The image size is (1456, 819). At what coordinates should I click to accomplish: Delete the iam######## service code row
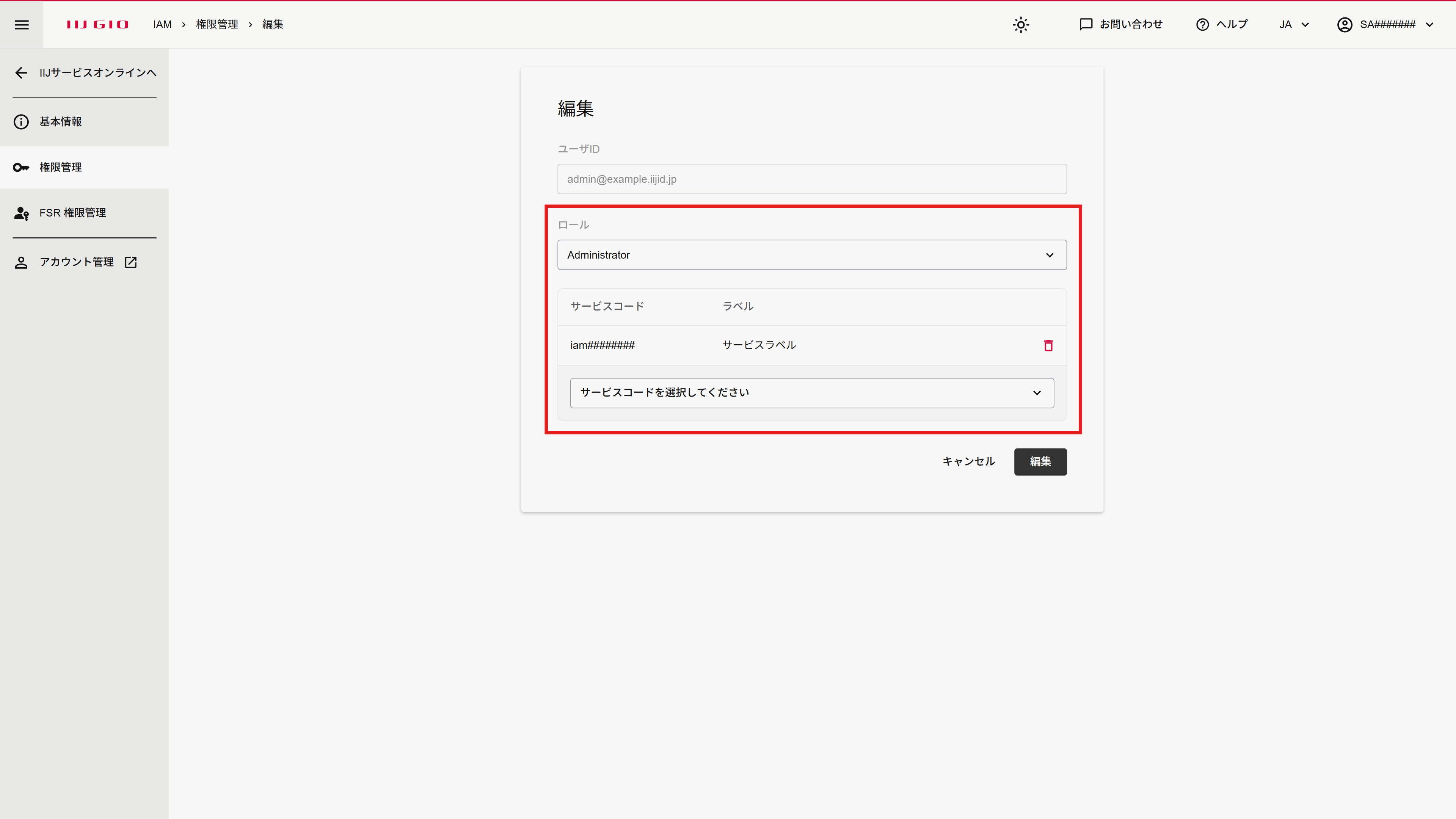click(1048, 345)
